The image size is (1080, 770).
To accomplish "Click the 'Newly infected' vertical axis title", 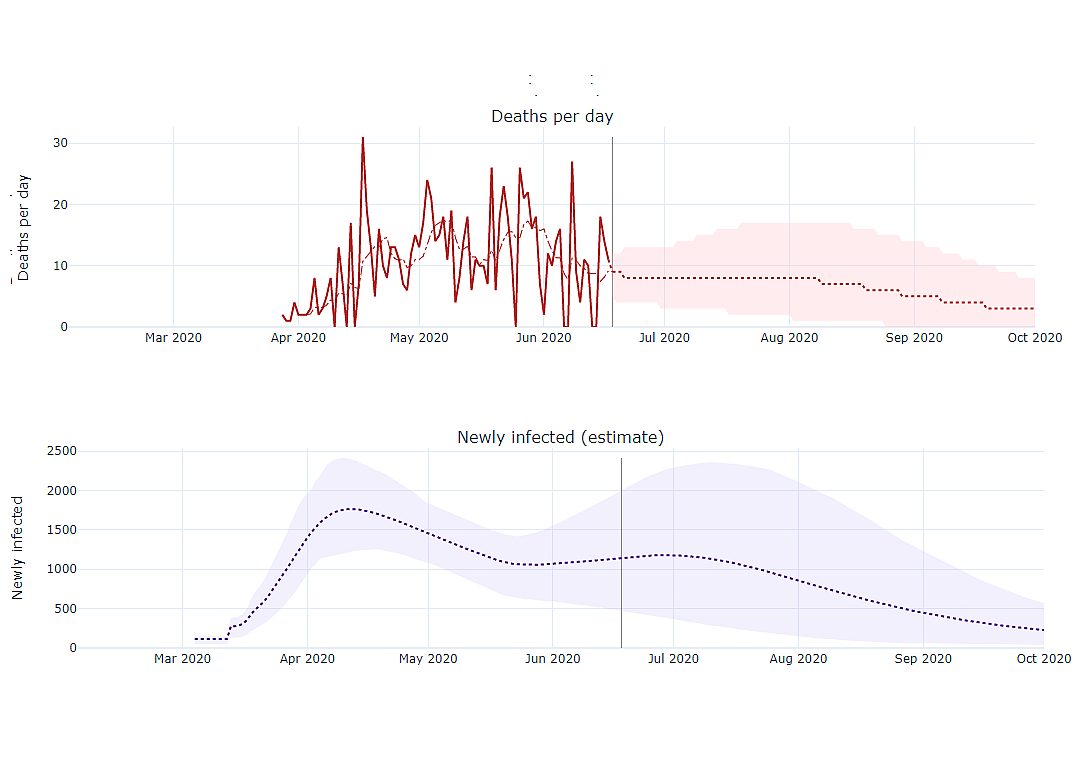I will (x=18, y=548).
